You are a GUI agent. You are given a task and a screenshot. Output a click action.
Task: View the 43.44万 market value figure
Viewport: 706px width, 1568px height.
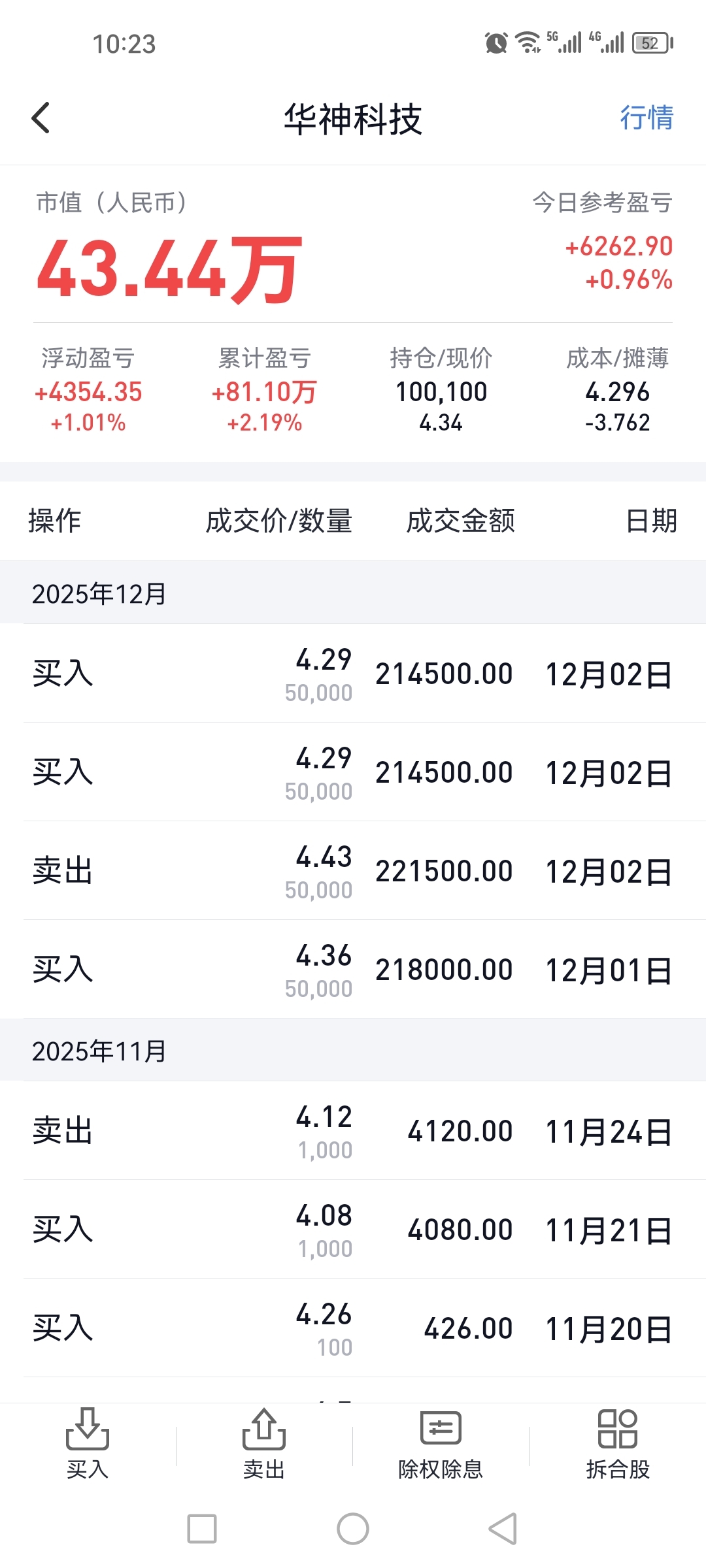point(169,269)
